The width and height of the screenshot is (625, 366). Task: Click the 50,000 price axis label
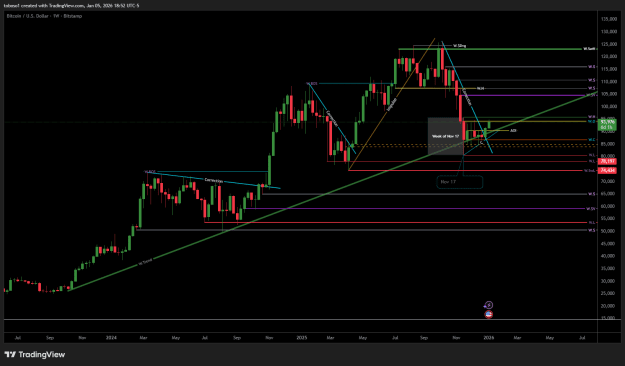point(609,231)
